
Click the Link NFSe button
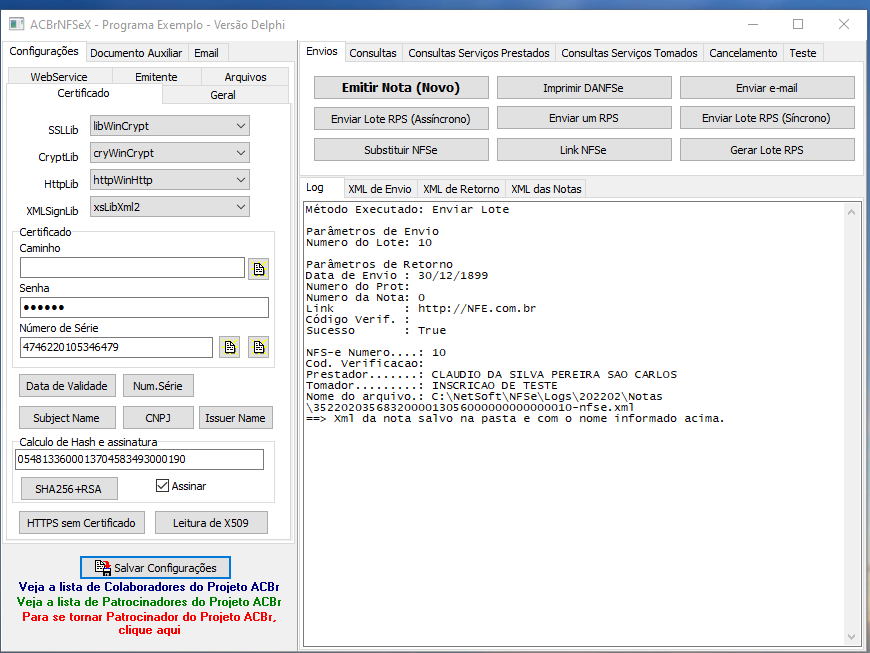(584, 150)
